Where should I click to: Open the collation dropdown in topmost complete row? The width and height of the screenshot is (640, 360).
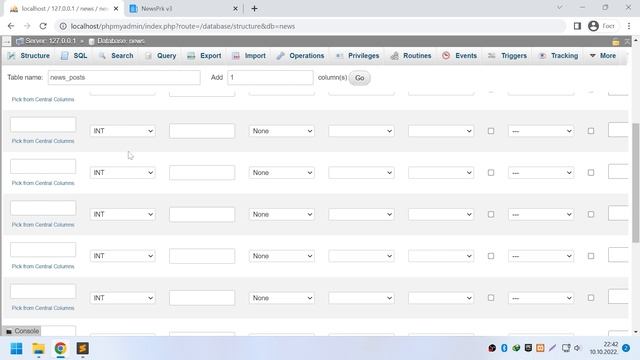[x=361, y=131]
